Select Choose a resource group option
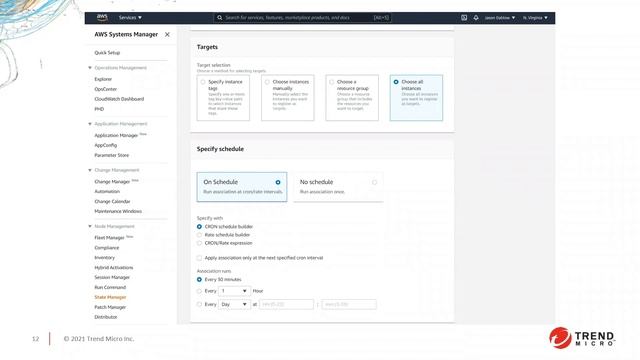Screen dimensions: 640x360 pos(352,98)
